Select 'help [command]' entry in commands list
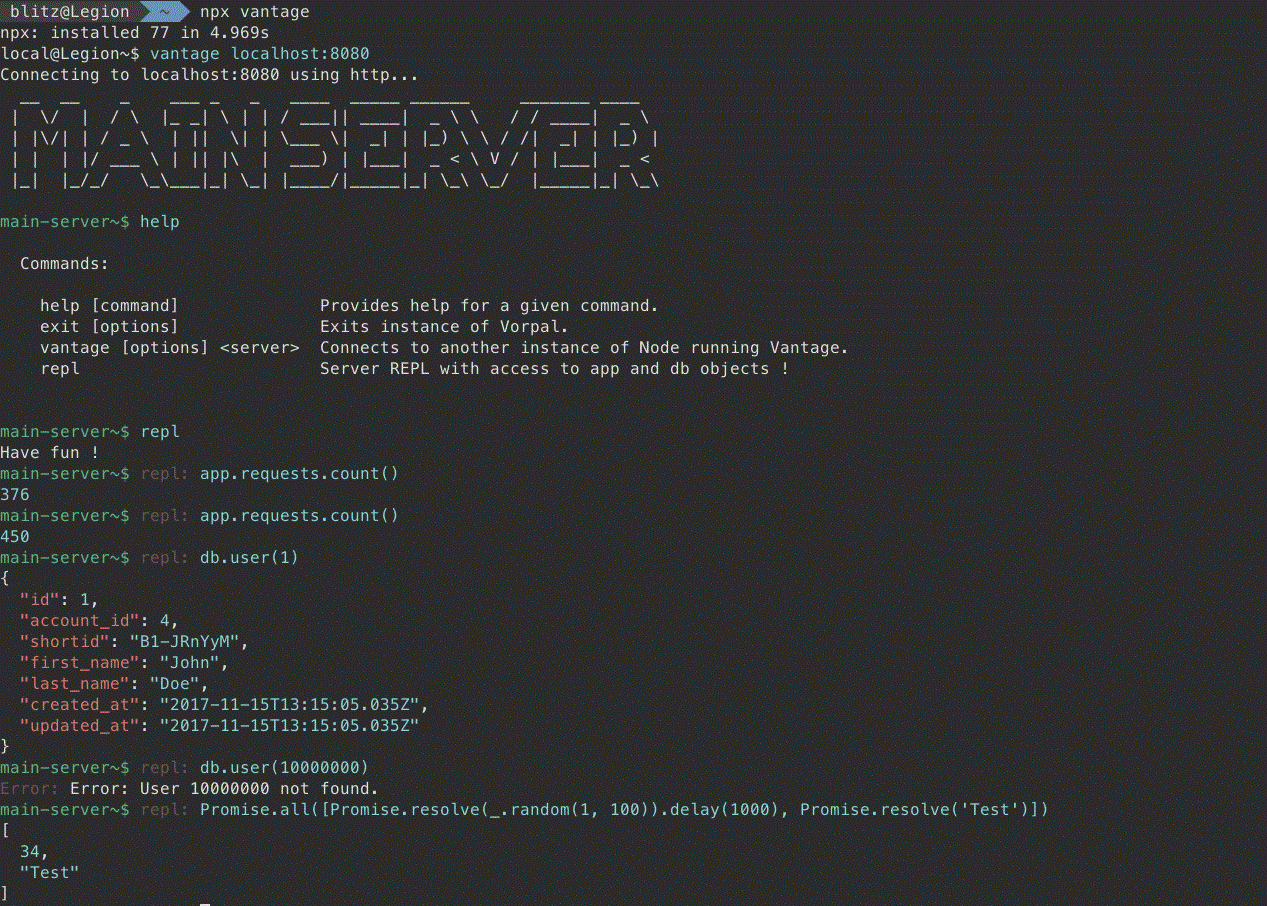The height and width of the screenshot is (906, 1267). point(109,306)
